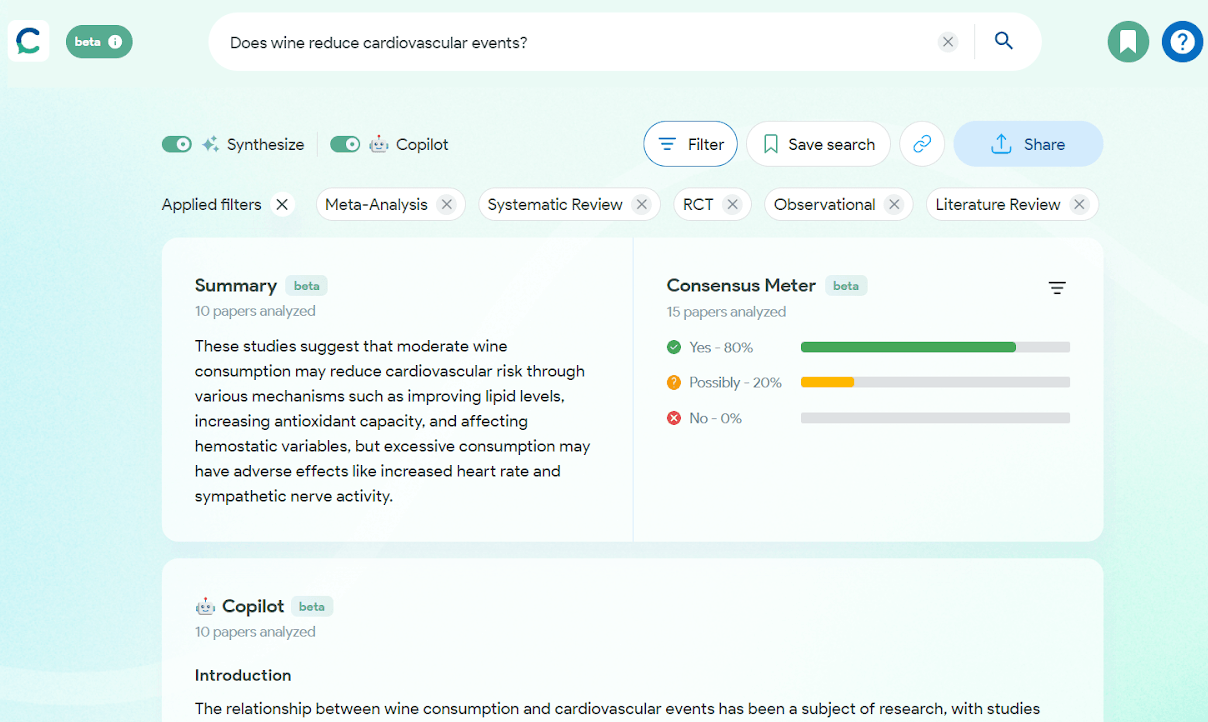Open the Filter options button

[690, 144]
